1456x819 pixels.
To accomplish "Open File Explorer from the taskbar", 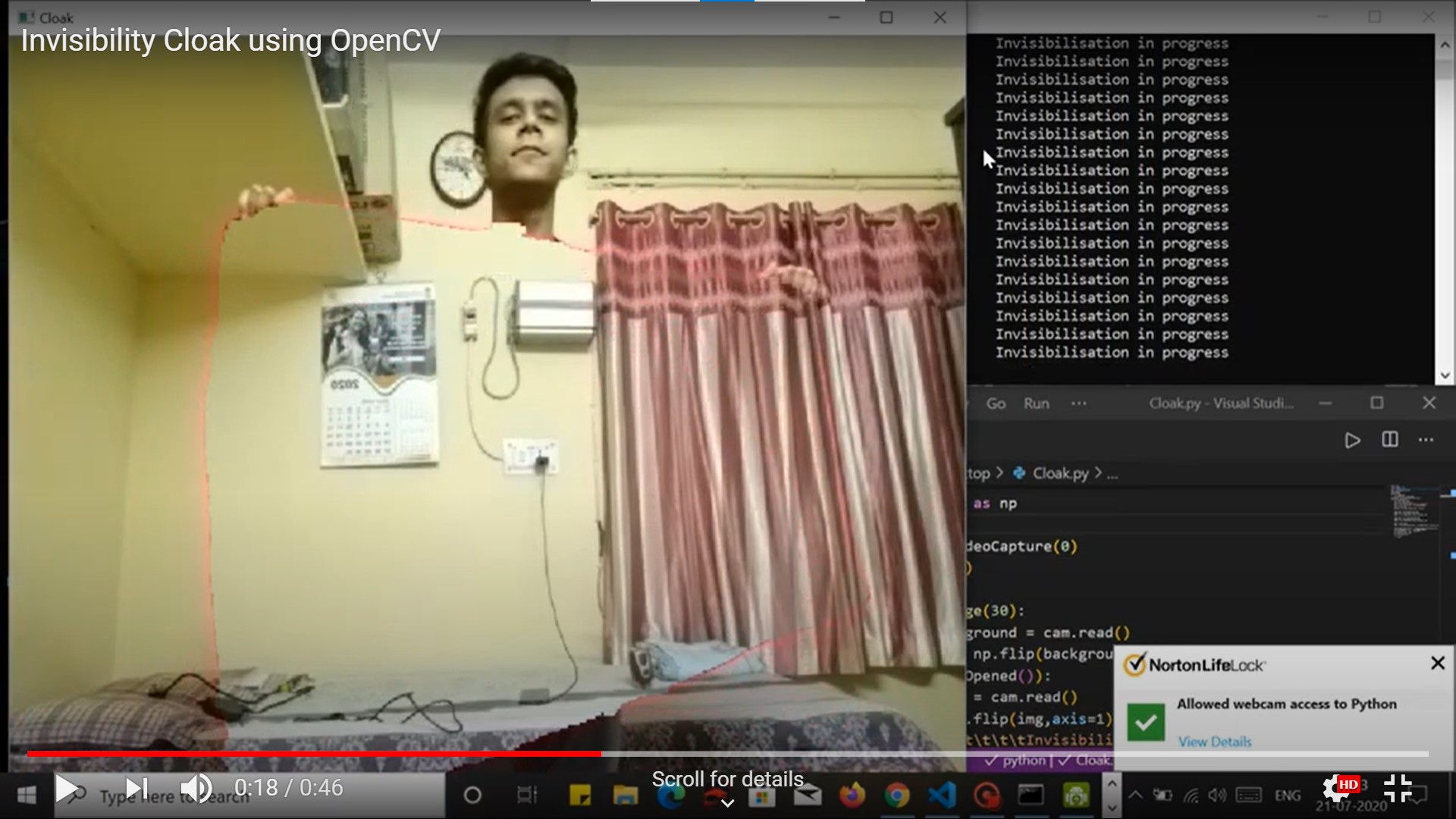I will click(626, 795).
